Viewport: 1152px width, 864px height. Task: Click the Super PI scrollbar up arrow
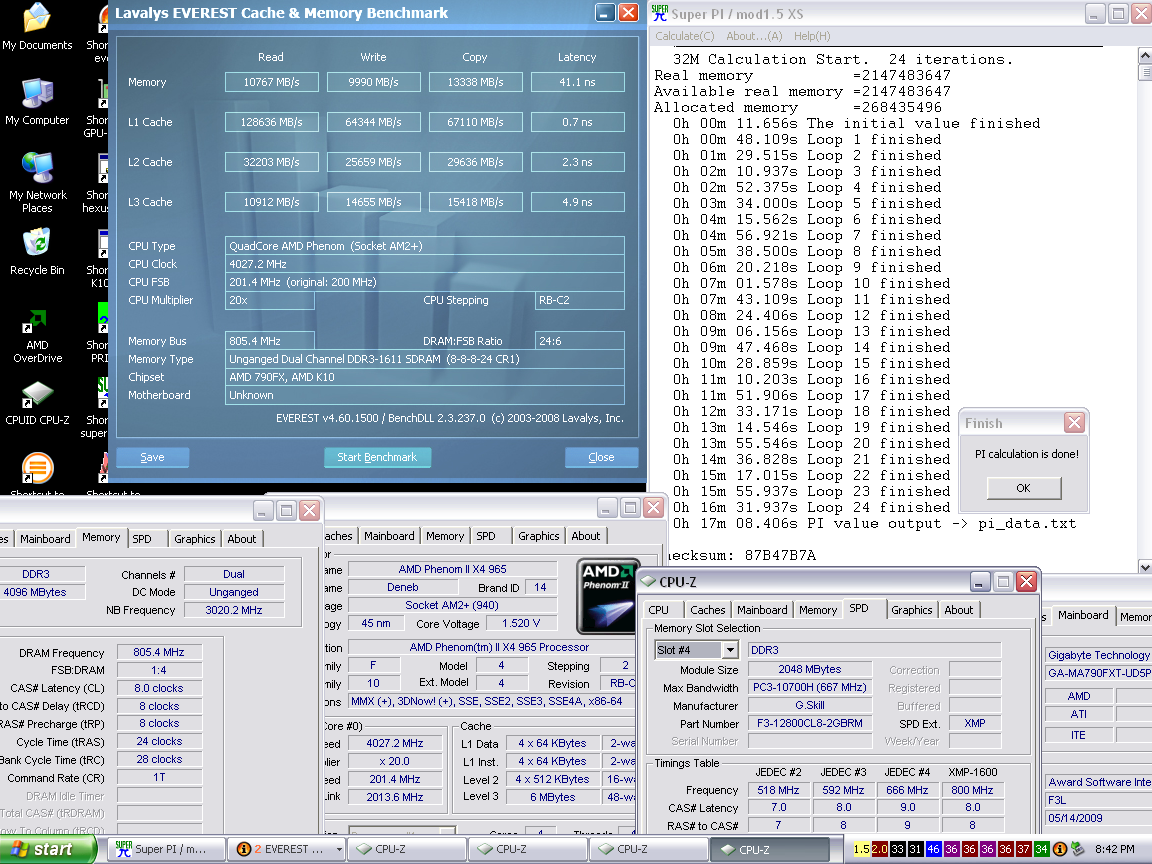pos(1145,55)
